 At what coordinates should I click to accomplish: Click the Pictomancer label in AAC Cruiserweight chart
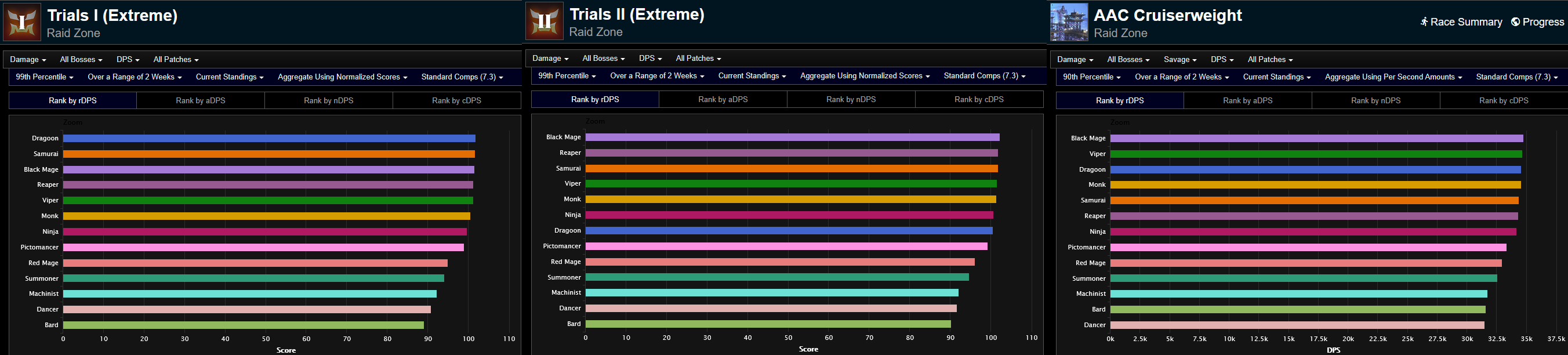1086,247
